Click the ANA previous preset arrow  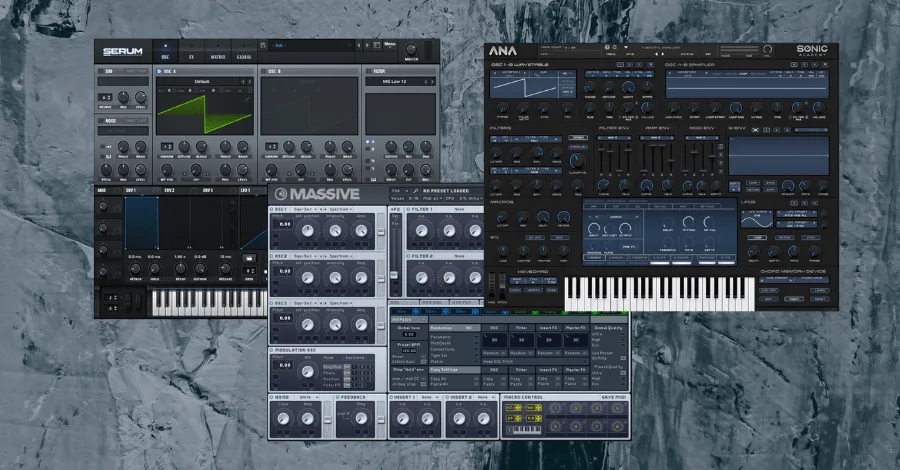tap(657, 55)
